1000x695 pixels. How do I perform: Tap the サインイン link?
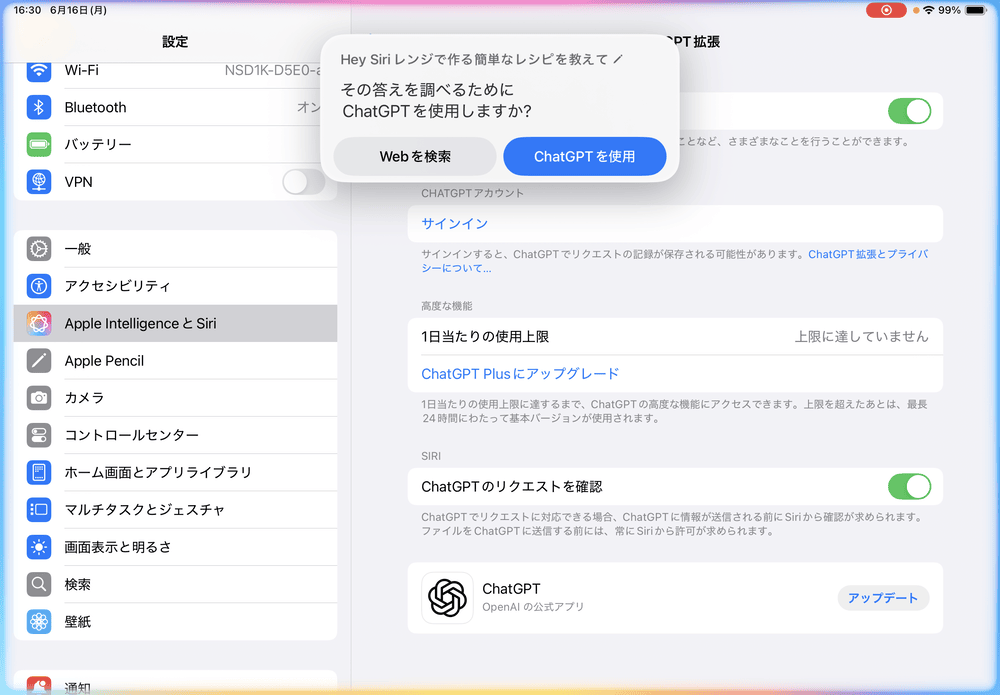pos(455,224)
